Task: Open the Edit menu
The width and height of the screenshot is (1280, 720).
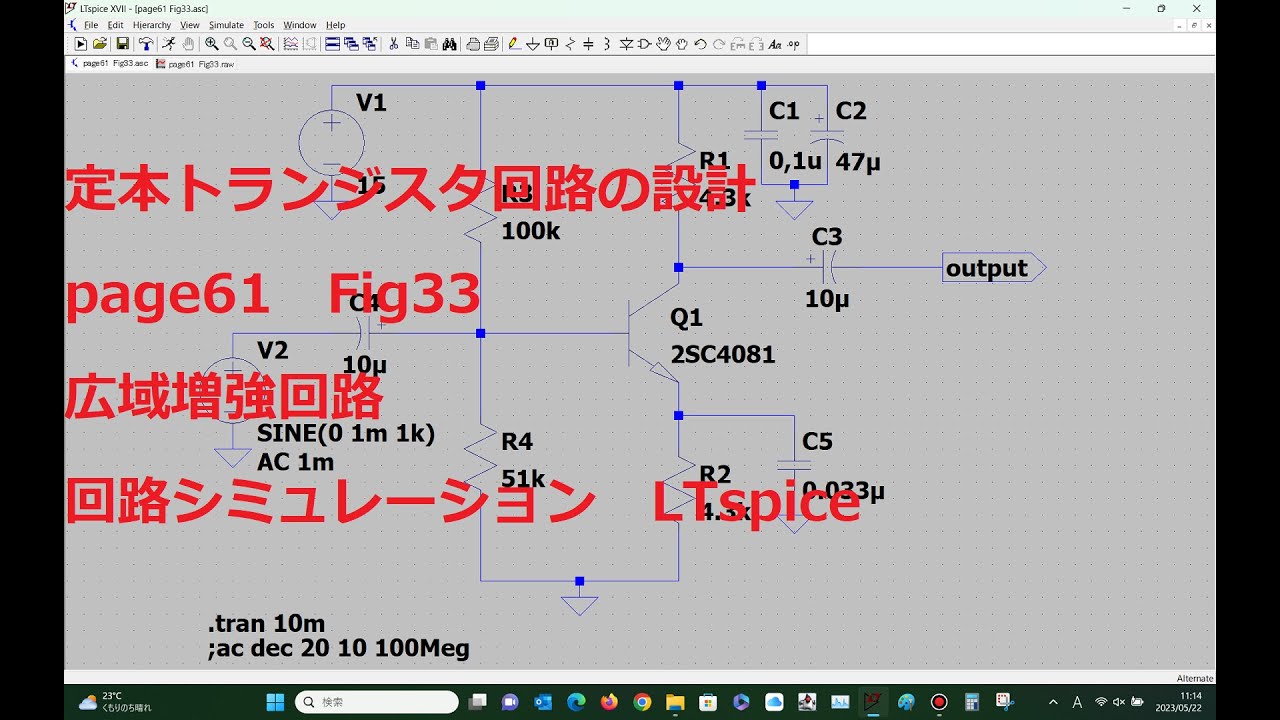Action: coord(116,25)
